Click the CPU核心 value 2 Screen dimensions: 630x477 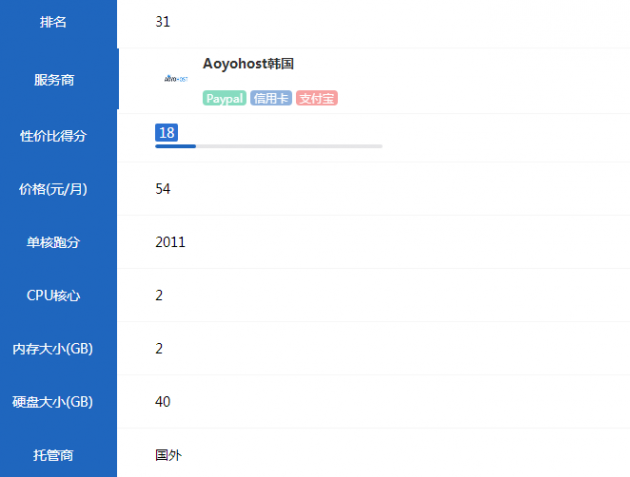click(159, 295)
